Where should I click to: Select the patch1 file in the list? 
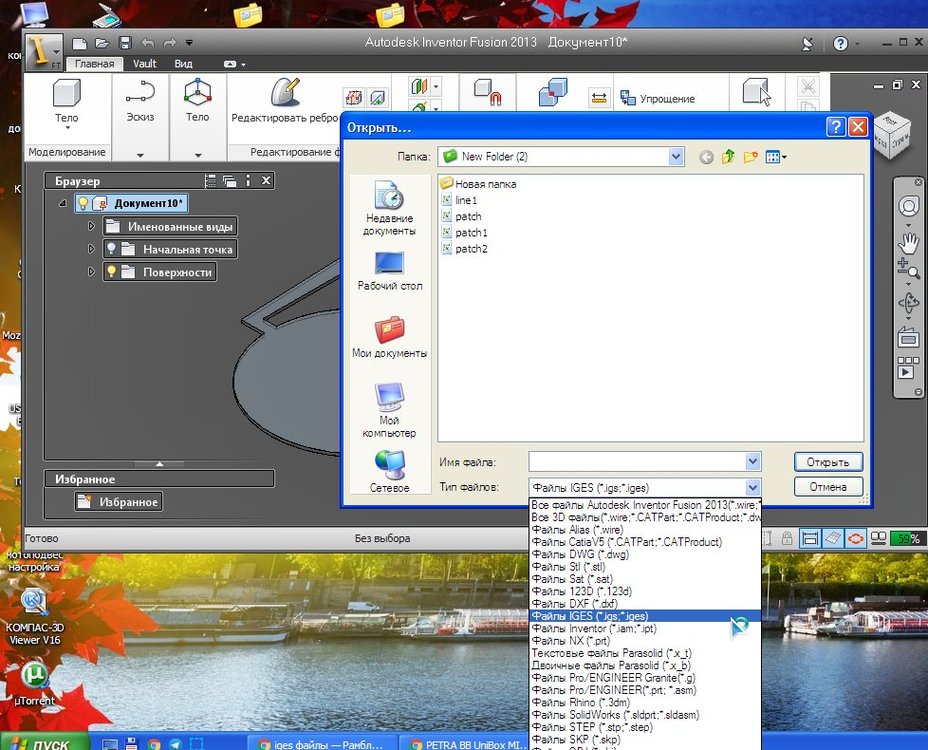tap(465, 233)
